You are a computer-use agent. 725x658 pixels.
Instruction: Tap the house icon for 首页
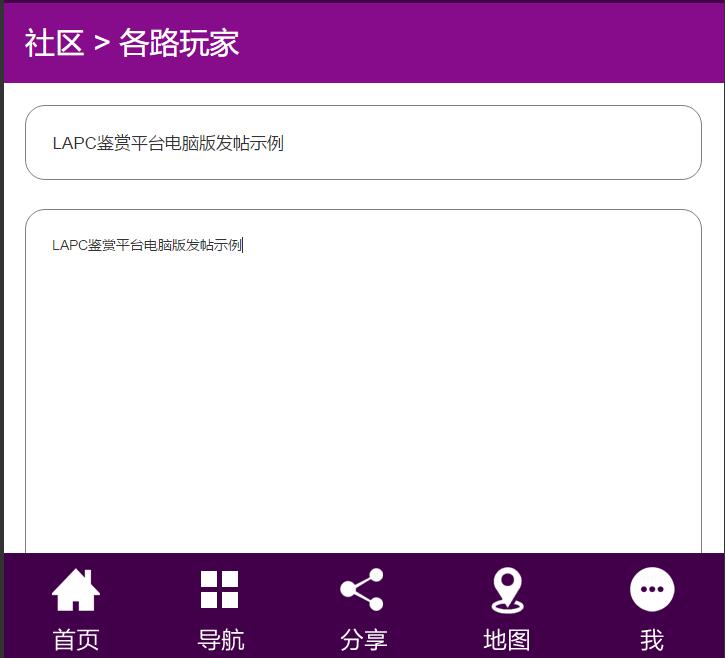pos(76,590)
